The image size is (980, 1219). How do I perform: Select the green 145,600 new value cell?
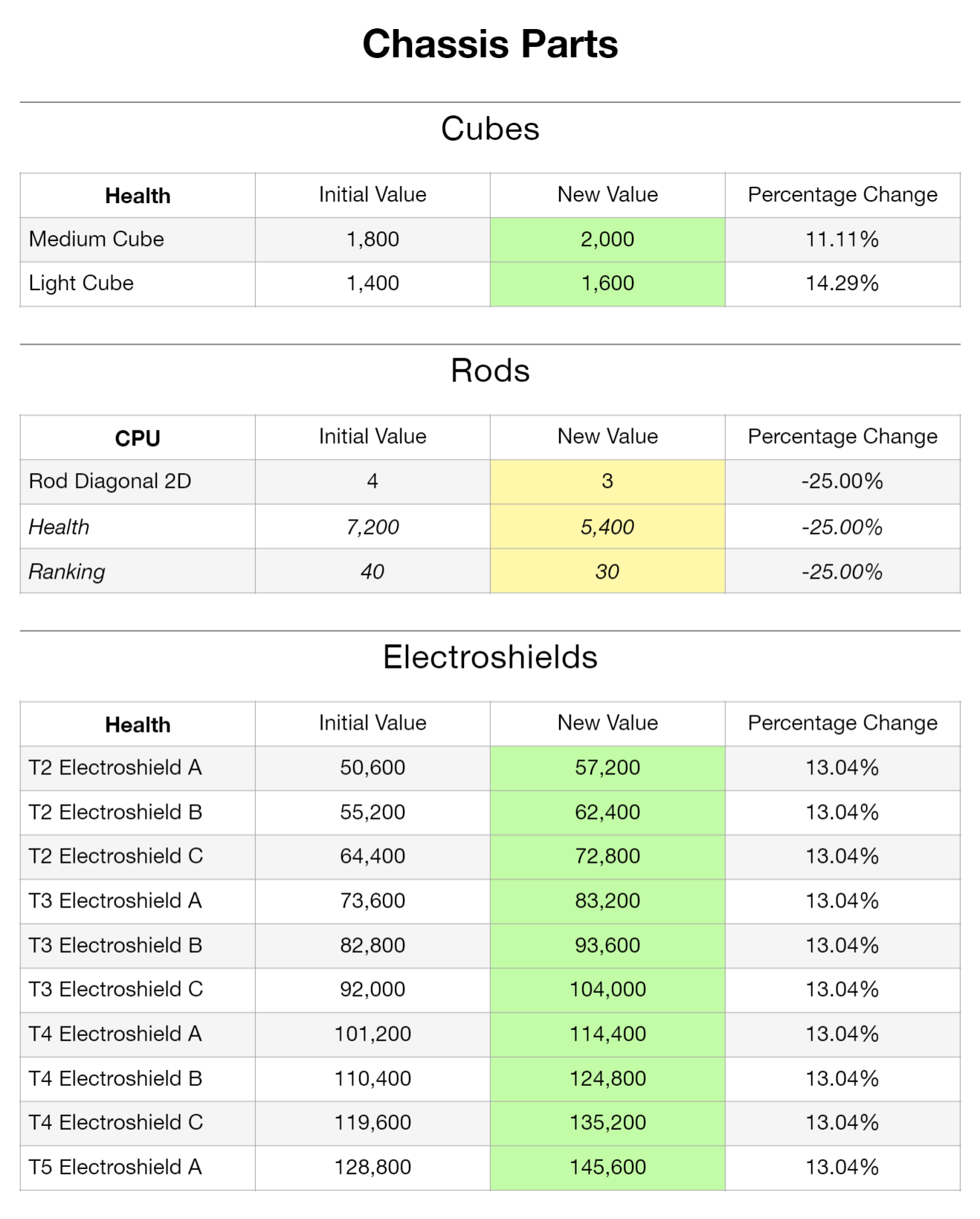tap(607, 1167)
